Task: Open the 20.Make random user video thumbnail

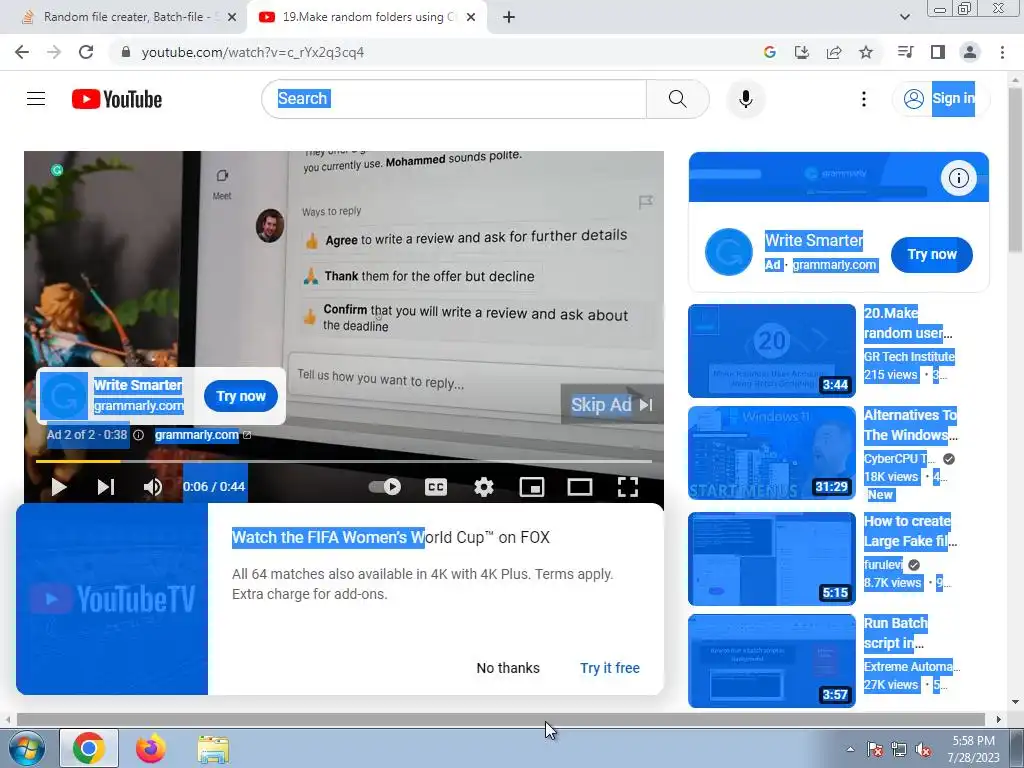Action: click(772, 351)
